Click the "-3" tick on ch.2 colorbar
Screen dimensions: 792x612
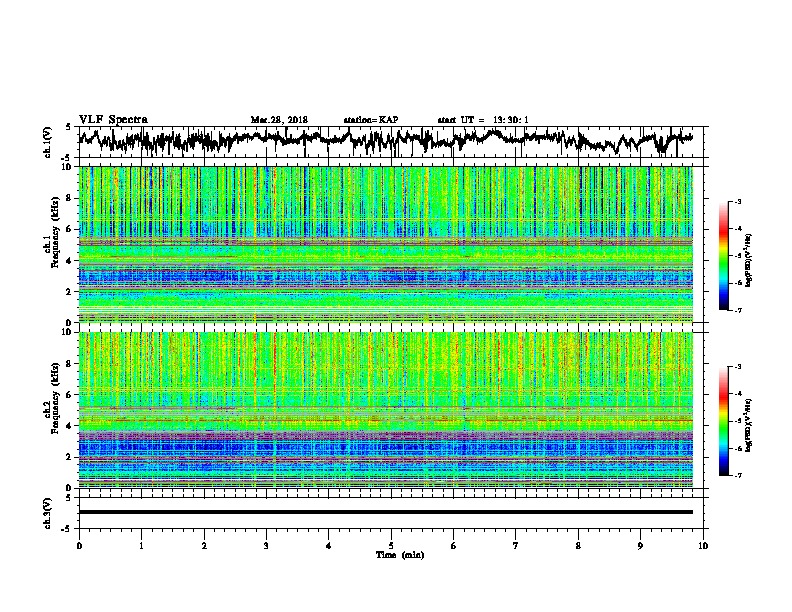(737, 366)
